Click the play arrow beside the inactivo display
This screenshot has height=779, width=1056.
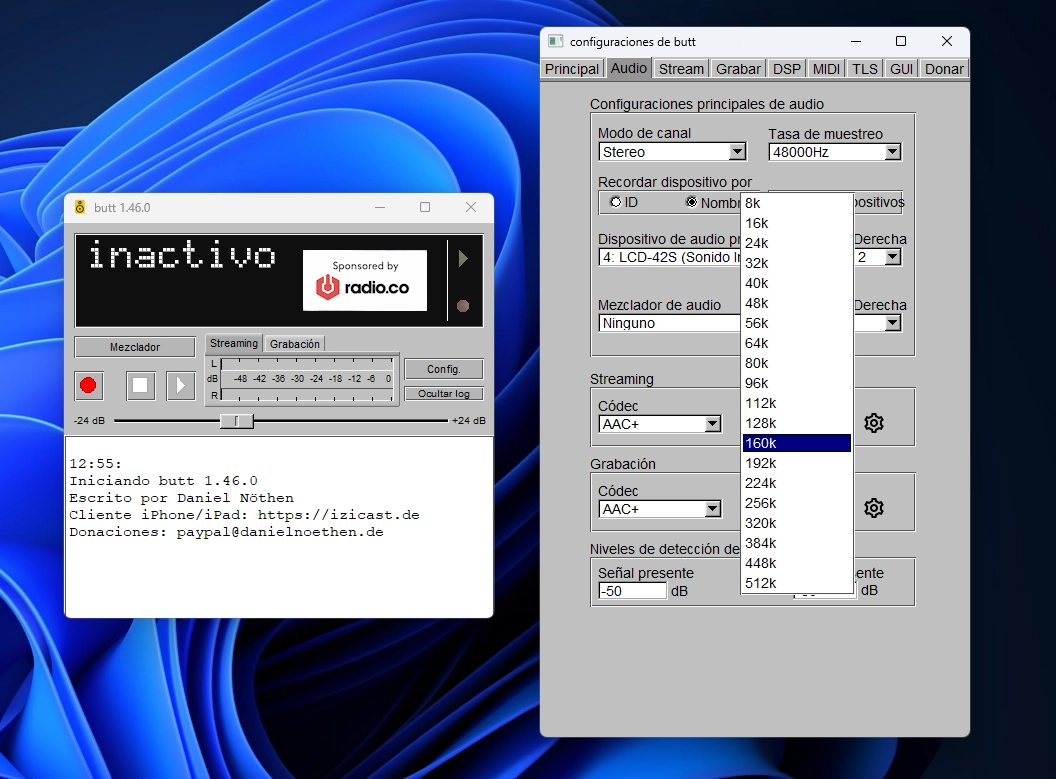[462, 258]
